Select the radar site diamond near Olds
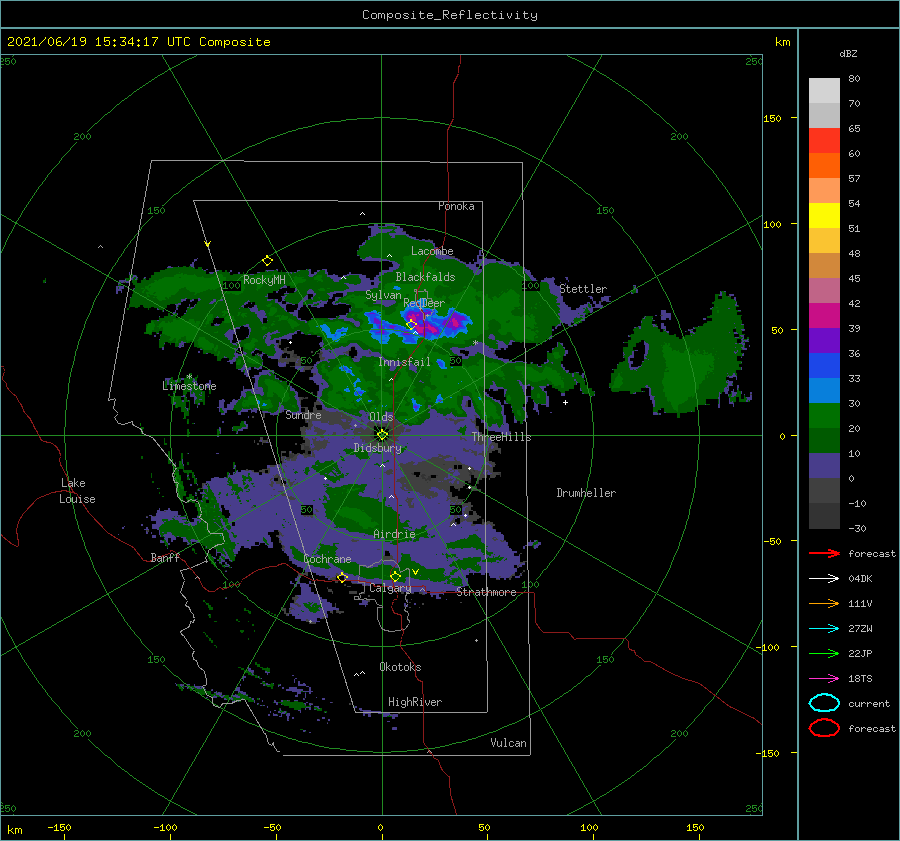The height and width of the screenshot is (841, 900). click(382, 435)
